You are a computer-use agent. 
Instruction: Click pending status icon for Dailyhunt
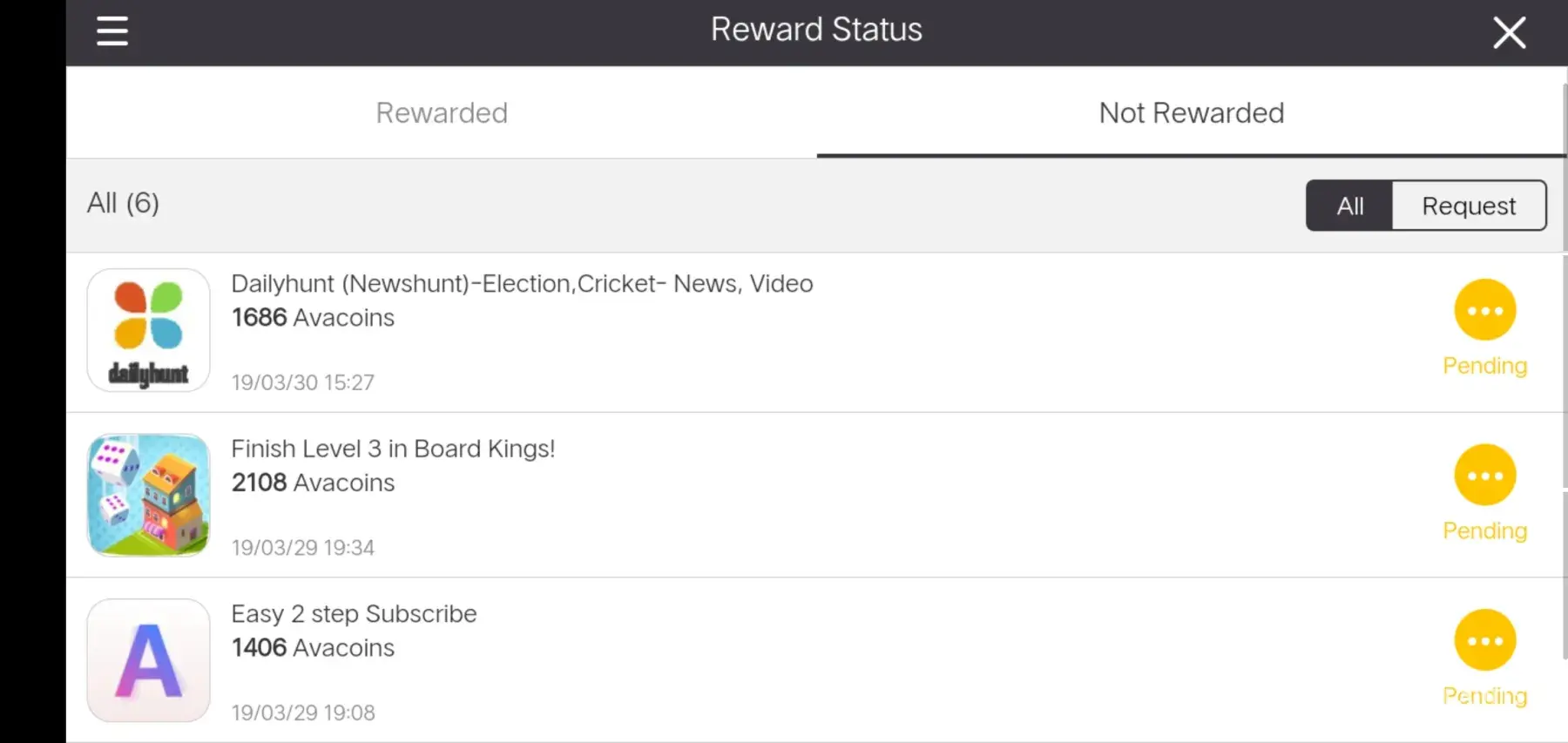(1484, 310)
